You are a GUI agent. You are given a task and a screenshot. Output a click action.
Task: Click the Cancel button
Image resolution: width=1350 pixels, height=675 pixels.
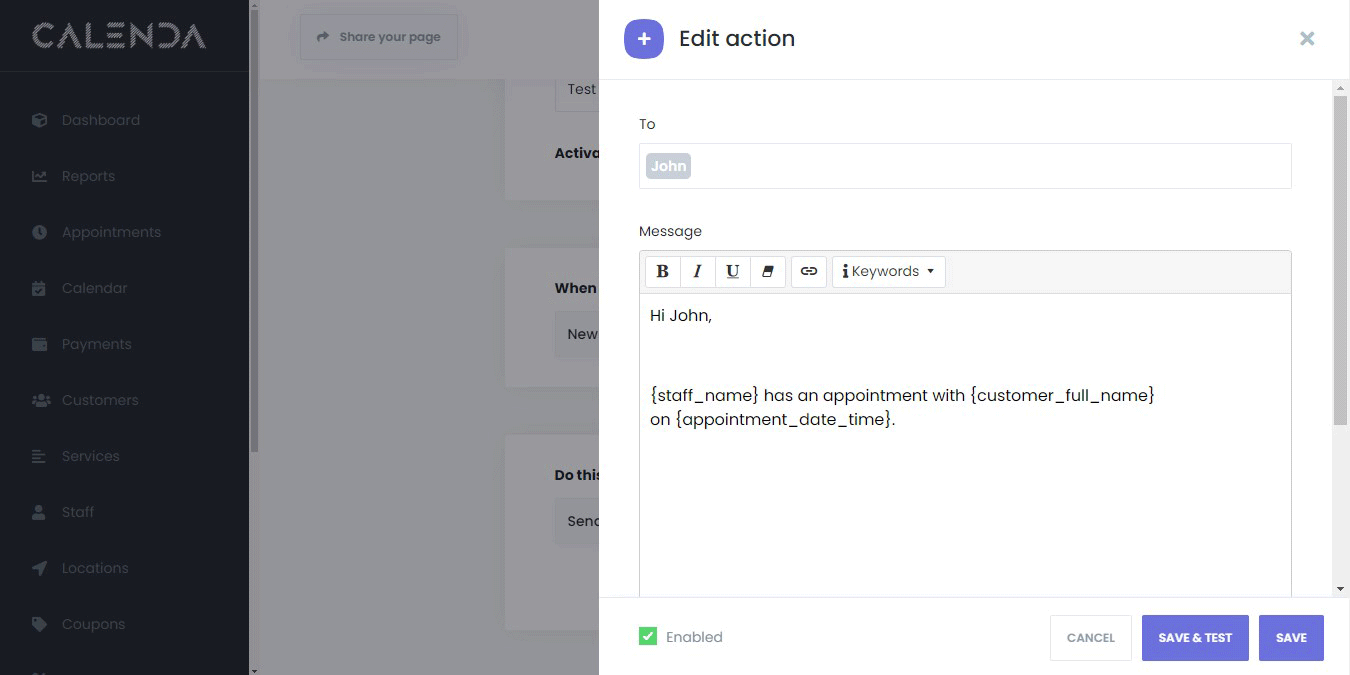coord(1090,638)
